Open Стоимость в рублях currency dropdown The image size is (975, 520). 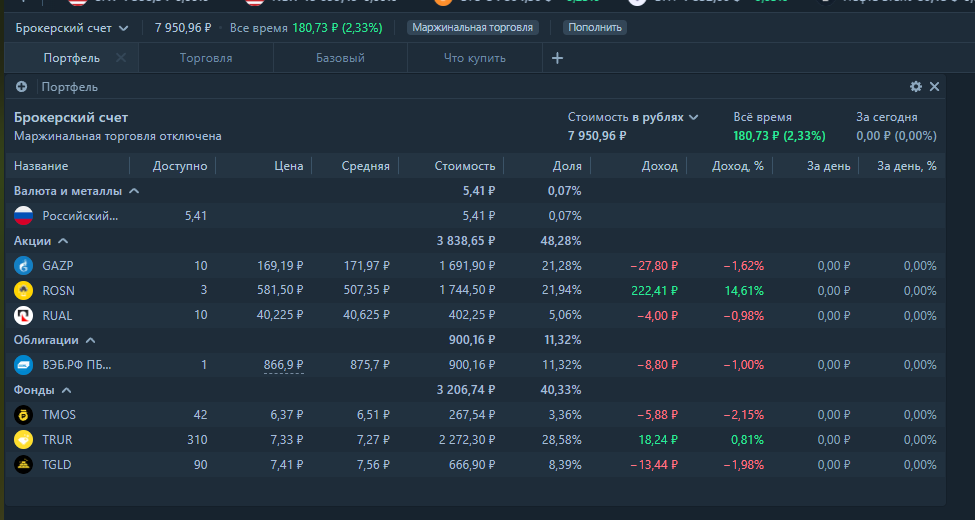tap(633, 117)
